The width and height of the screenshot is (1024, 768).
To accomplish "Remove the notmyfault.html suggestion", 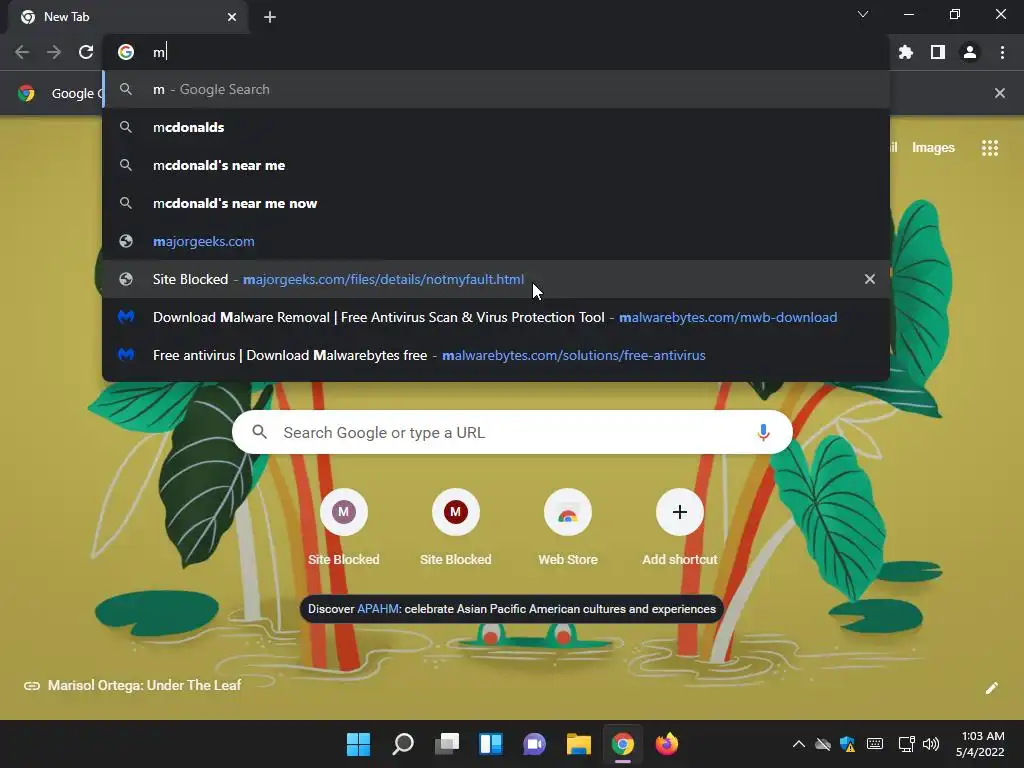I will [870, 279].
